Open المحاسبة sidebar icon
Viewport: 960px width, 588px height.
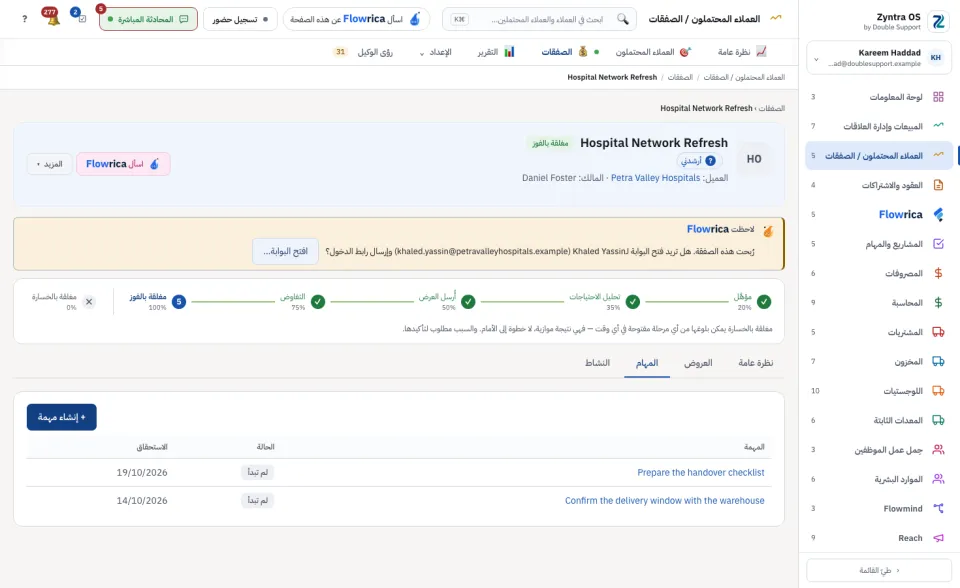click(938, 303)
